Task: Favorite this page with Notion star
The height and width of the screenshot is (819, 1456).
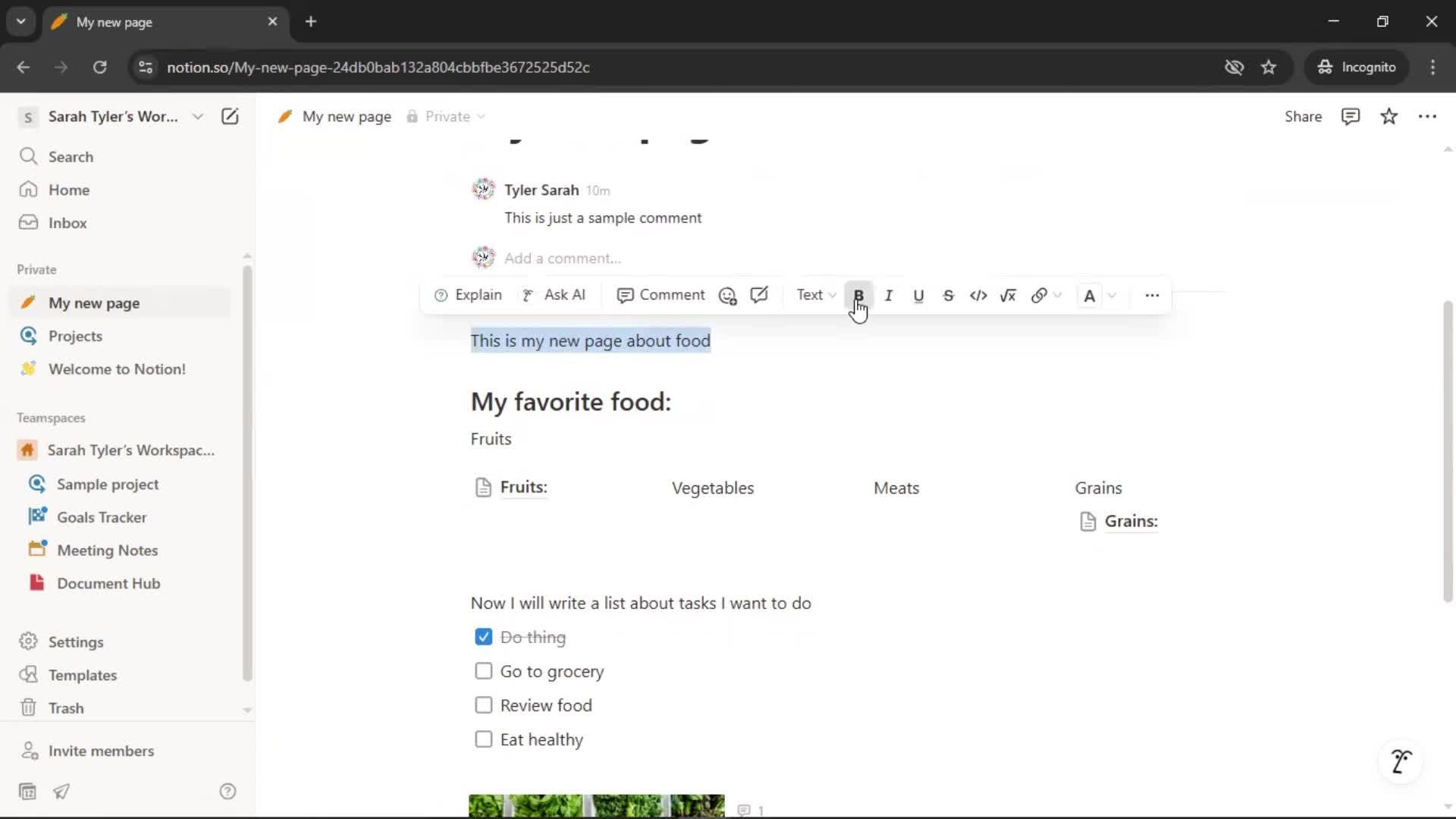Action: coord(1389,117)
